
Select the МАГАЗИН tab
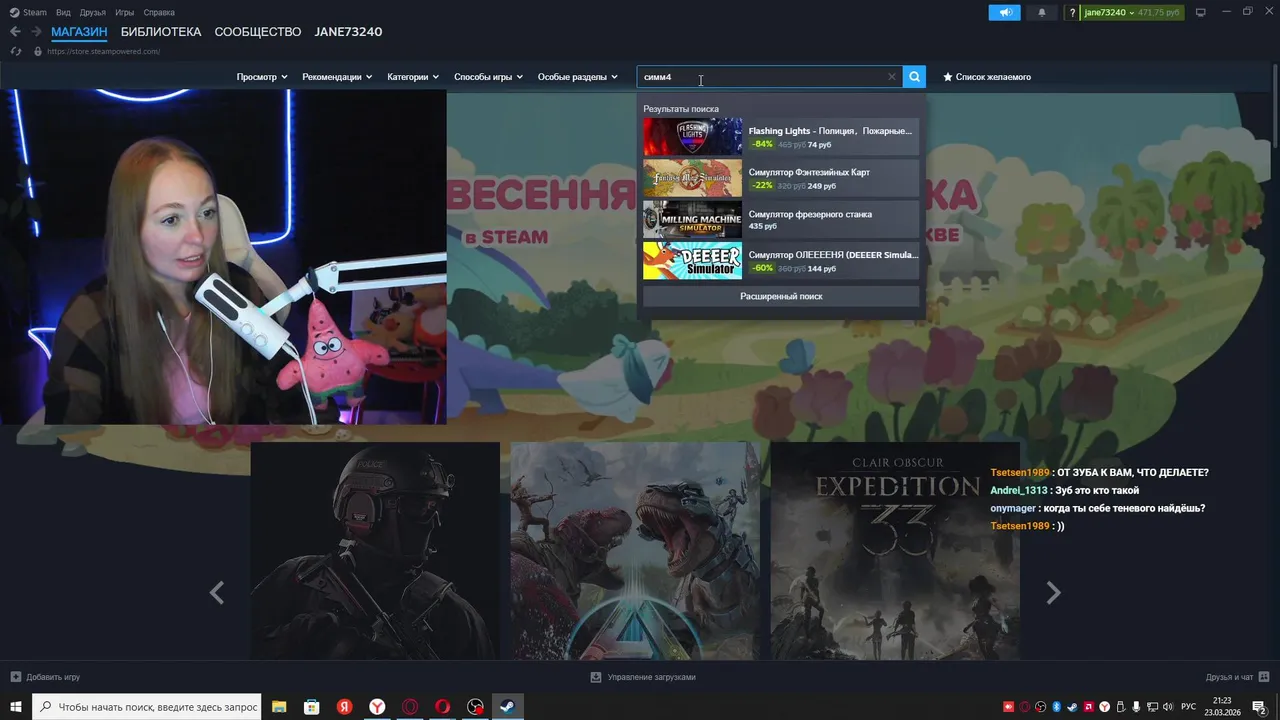79,32
